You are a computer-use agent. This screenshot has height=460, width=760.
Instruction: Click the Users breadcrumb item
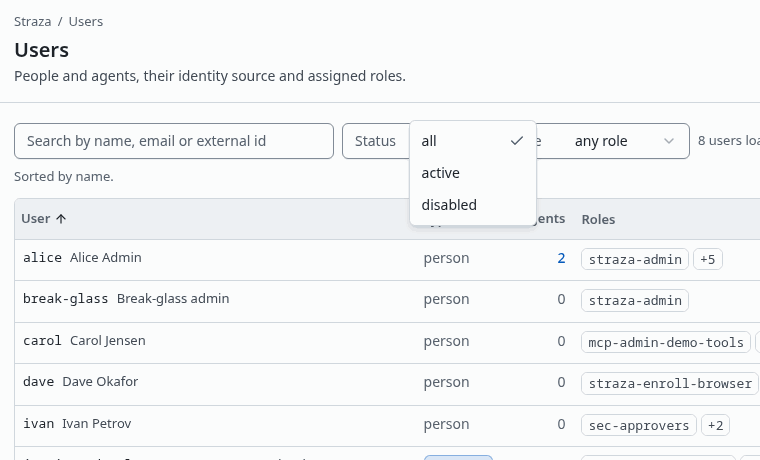(x=86, y=22)
